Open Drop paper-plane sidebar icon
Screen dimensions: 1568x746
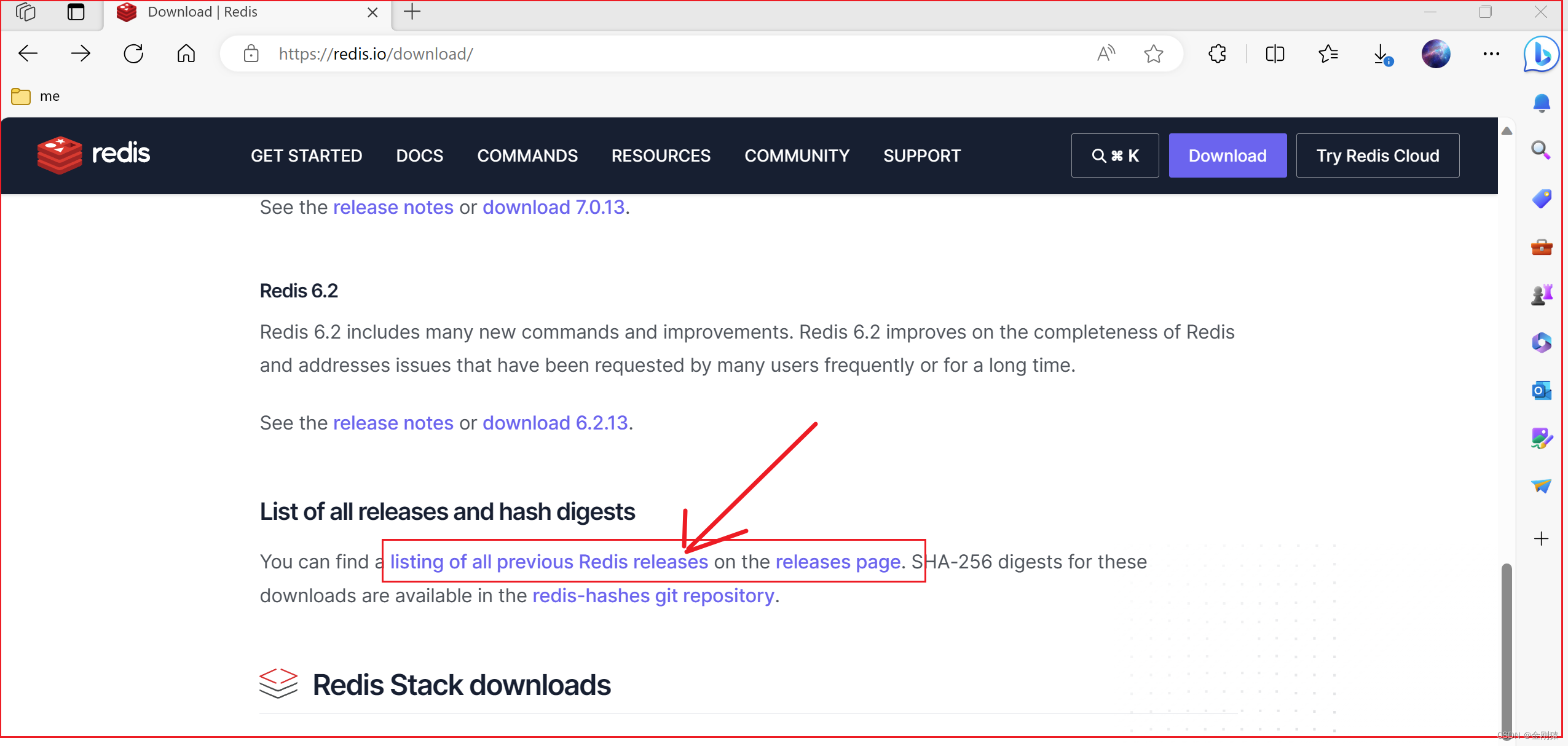[1542, 486]
